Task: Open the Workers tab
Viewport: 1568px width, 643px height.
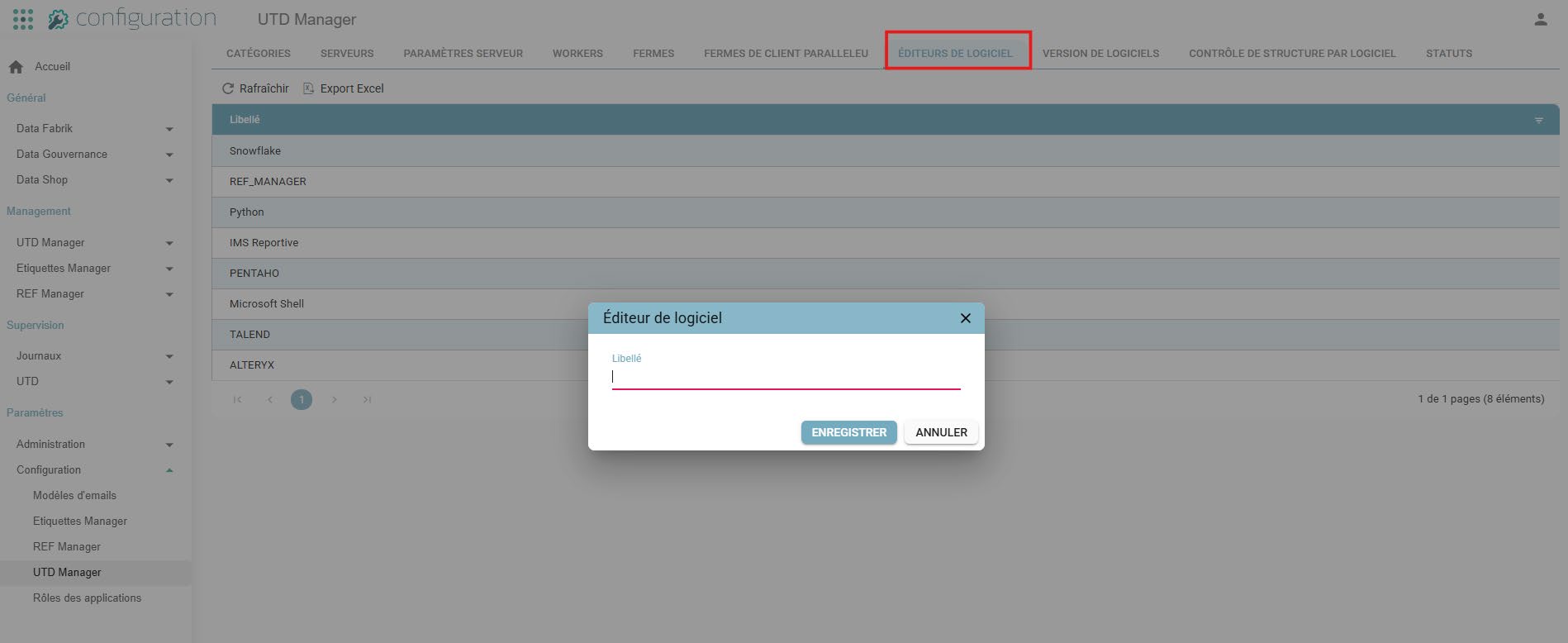Action: 577,54
